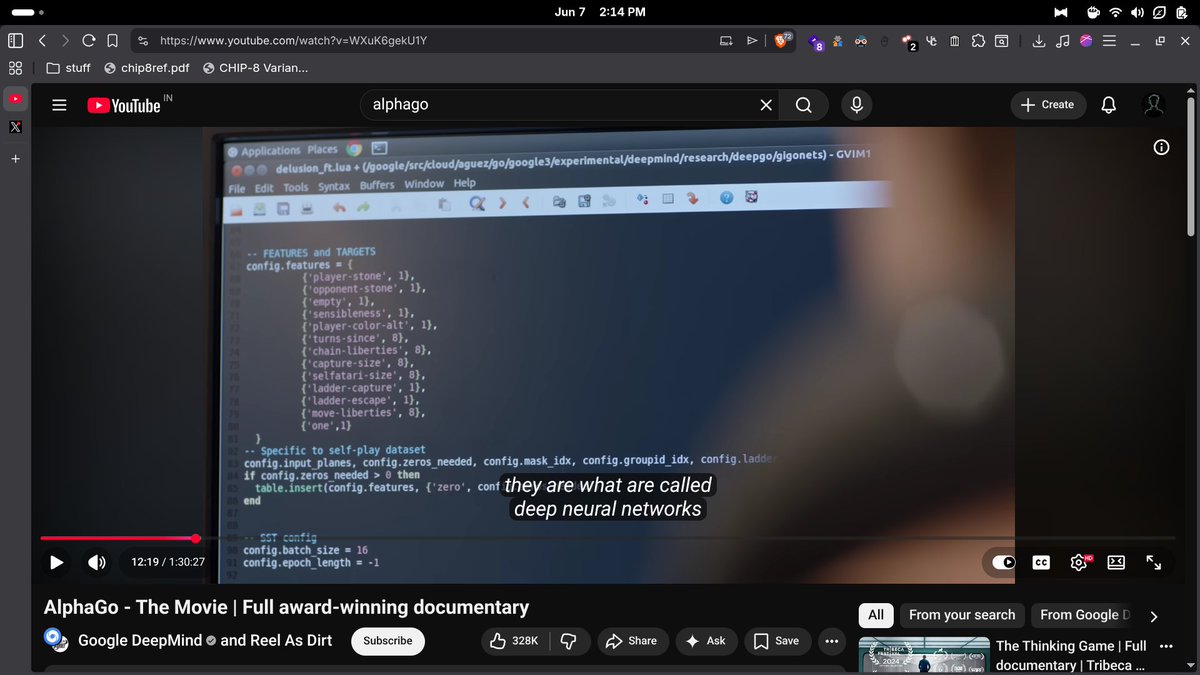Open the glasses-face extension icon
Image resolution: width=1200 pixels, height=675 pixels.
click(860, 41)
